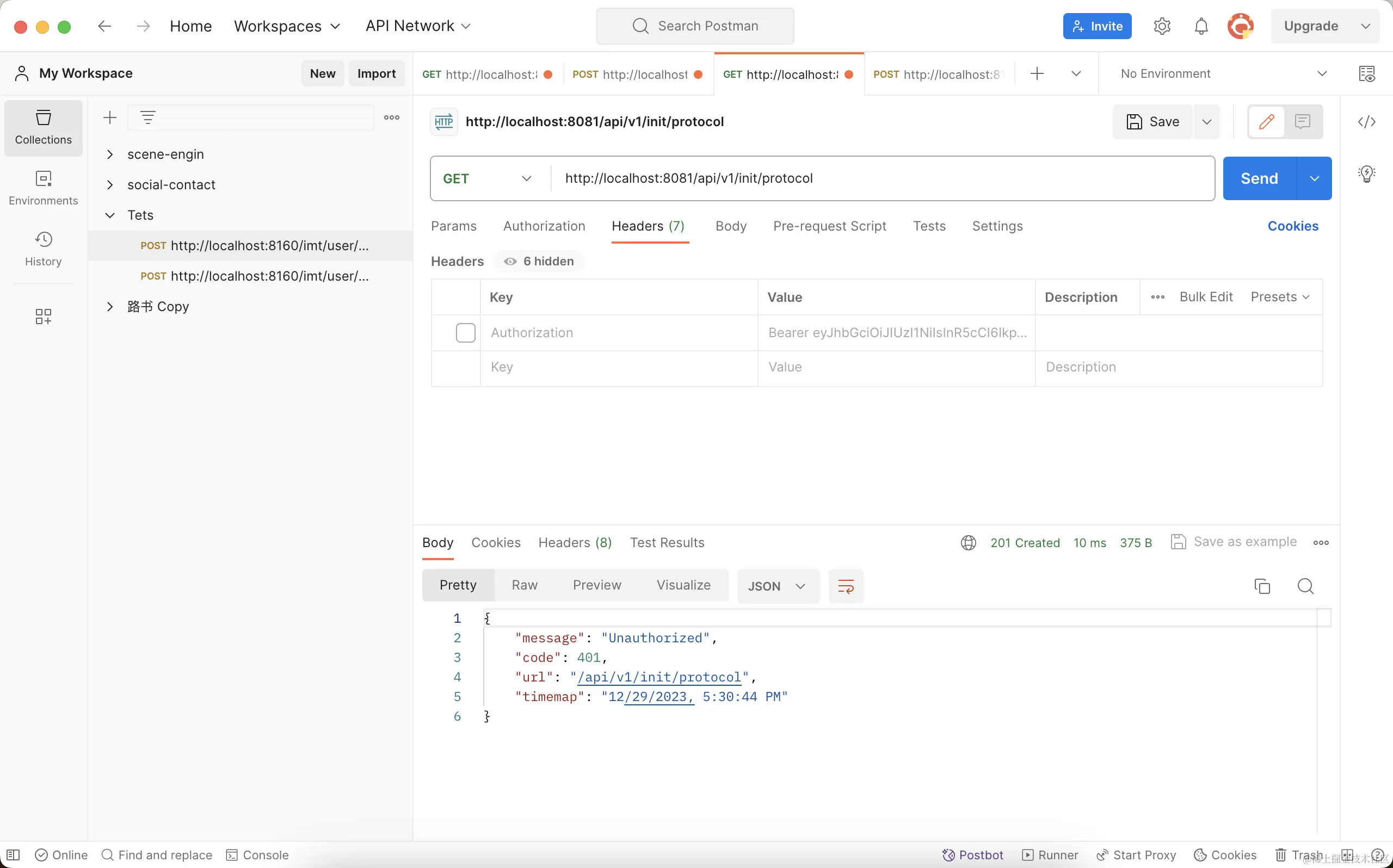
Task: Open the notifications bell icon
Action: click(1200, 27)
